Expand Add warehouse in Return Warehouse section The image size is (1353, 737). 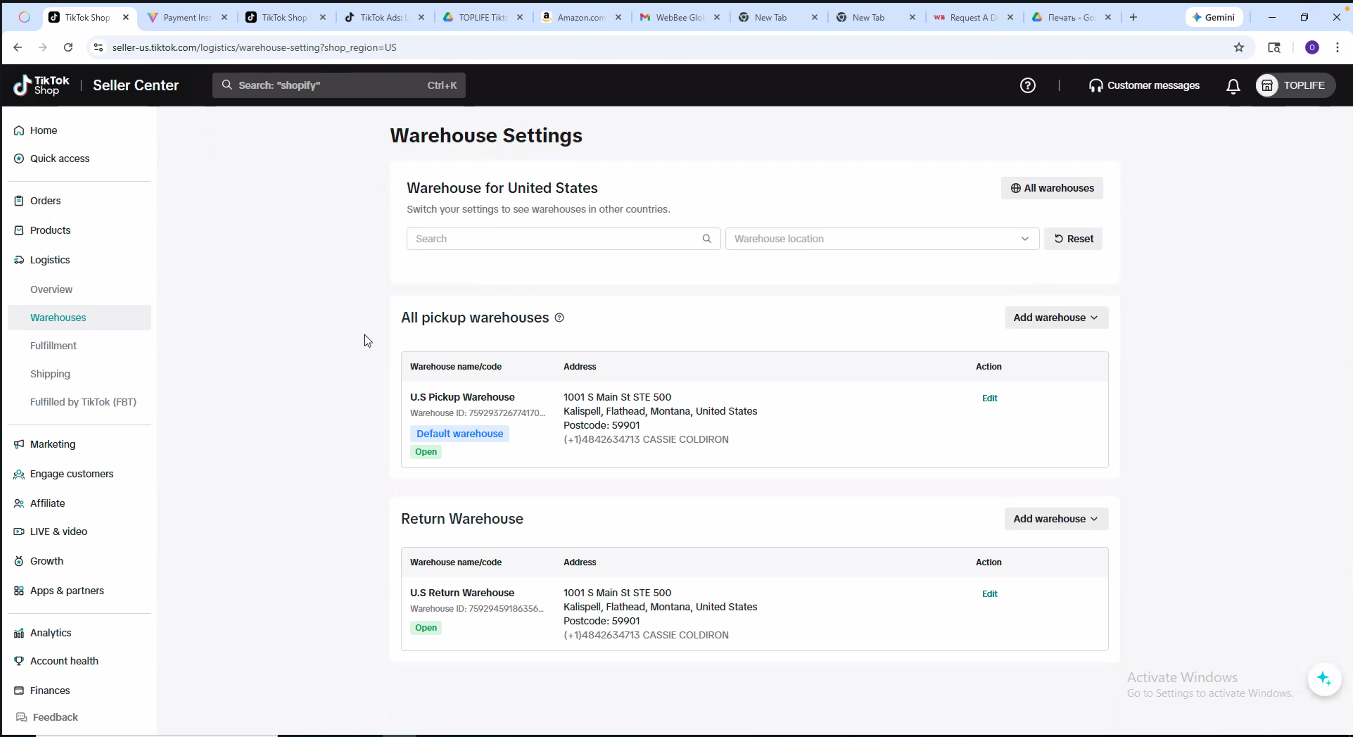coord(1055,519)
